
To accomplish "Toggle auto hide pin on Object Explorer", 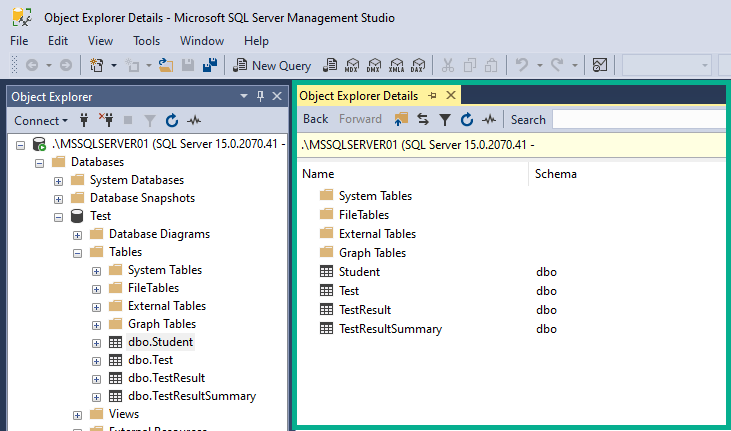I will [x=260, y=96].
